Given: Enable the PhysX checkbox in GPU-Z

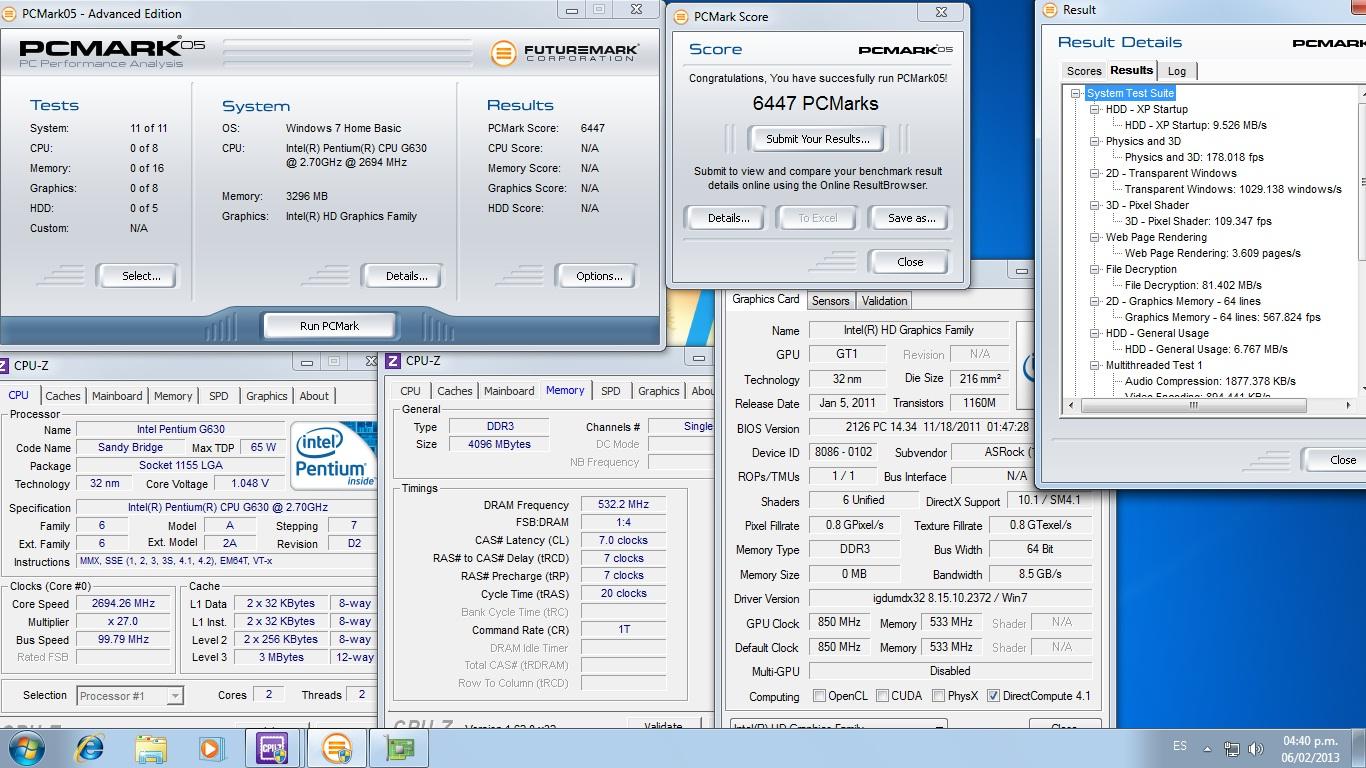Looking at the screenshot, I should tap(938, 696).
